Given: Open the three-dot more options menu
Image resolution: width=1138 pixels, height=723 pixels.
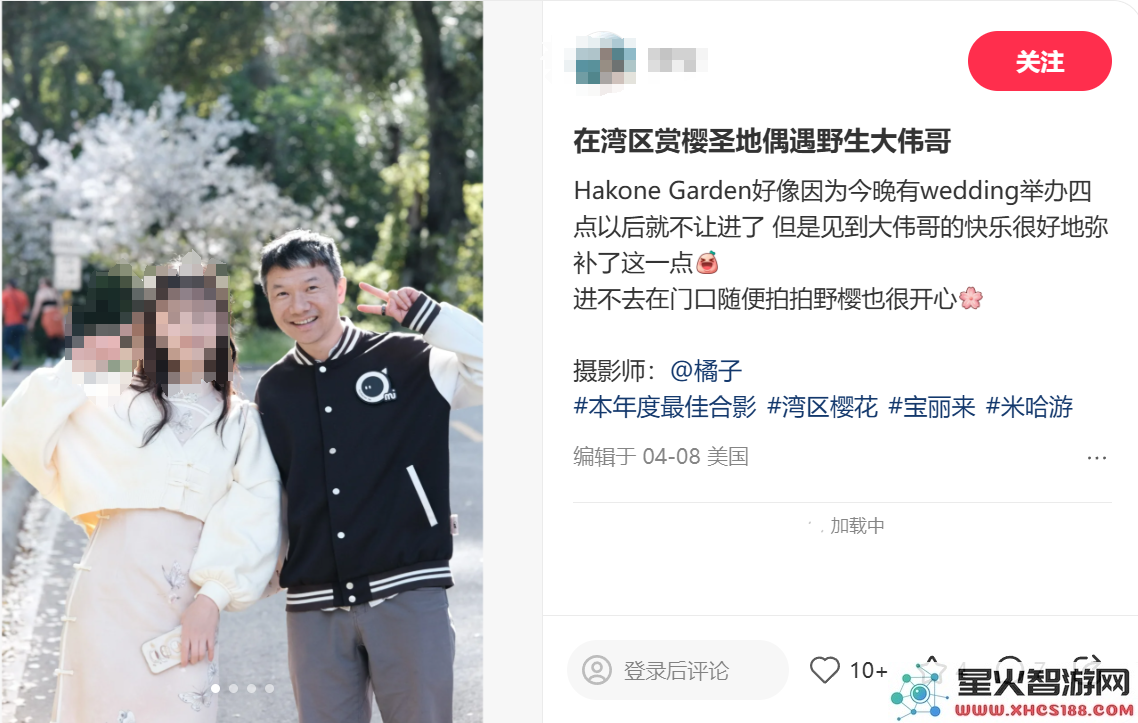Looking at the screenshot, I should point(1097,457).
